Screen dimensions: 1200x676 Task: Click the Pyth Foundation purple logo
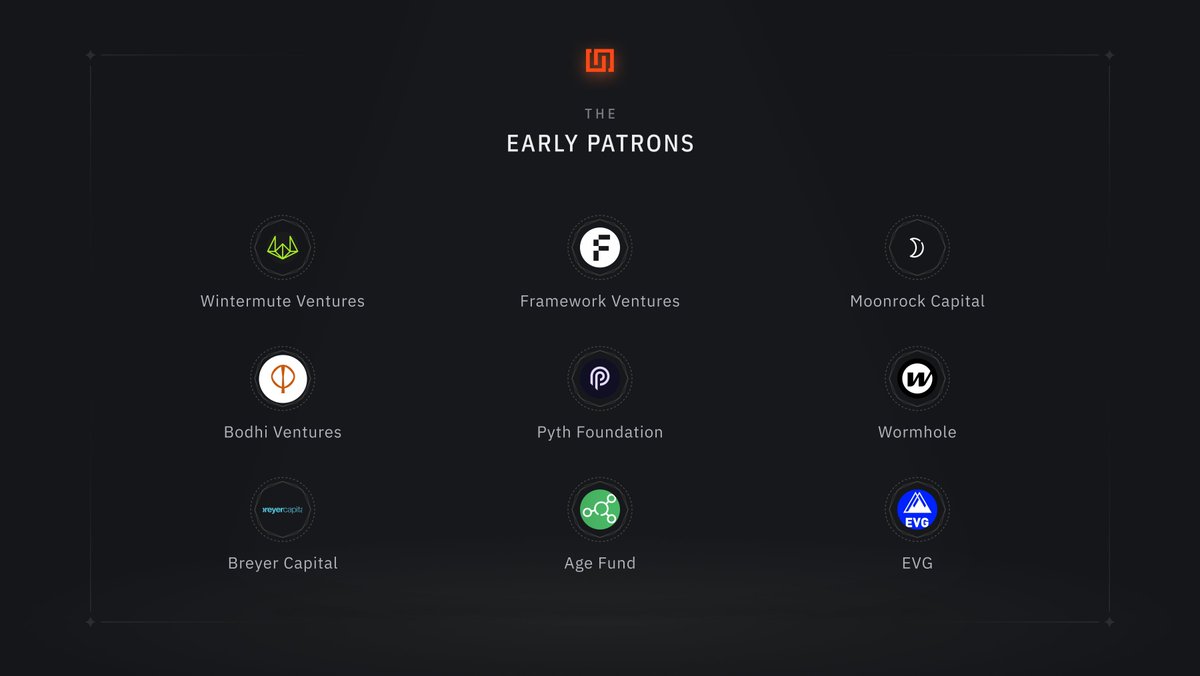pos(600,378)
